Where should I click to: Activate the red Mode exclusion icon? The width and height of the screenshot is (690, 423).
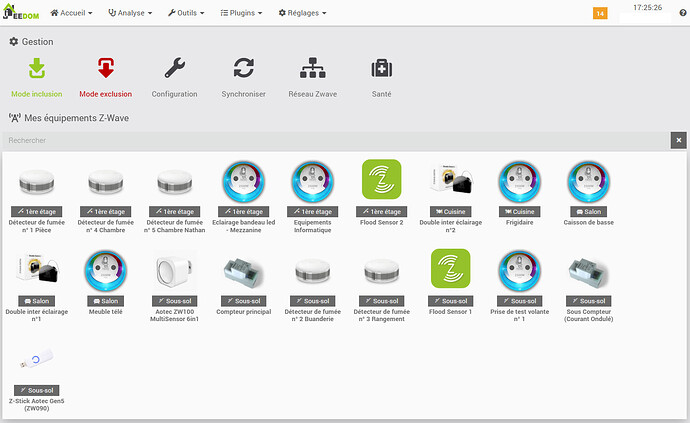click(x=106, y=68)
